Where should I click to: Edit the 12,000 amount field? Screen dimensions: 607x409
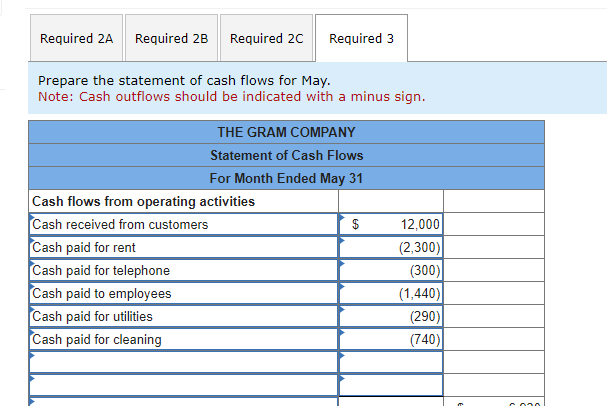pos(391,224)
